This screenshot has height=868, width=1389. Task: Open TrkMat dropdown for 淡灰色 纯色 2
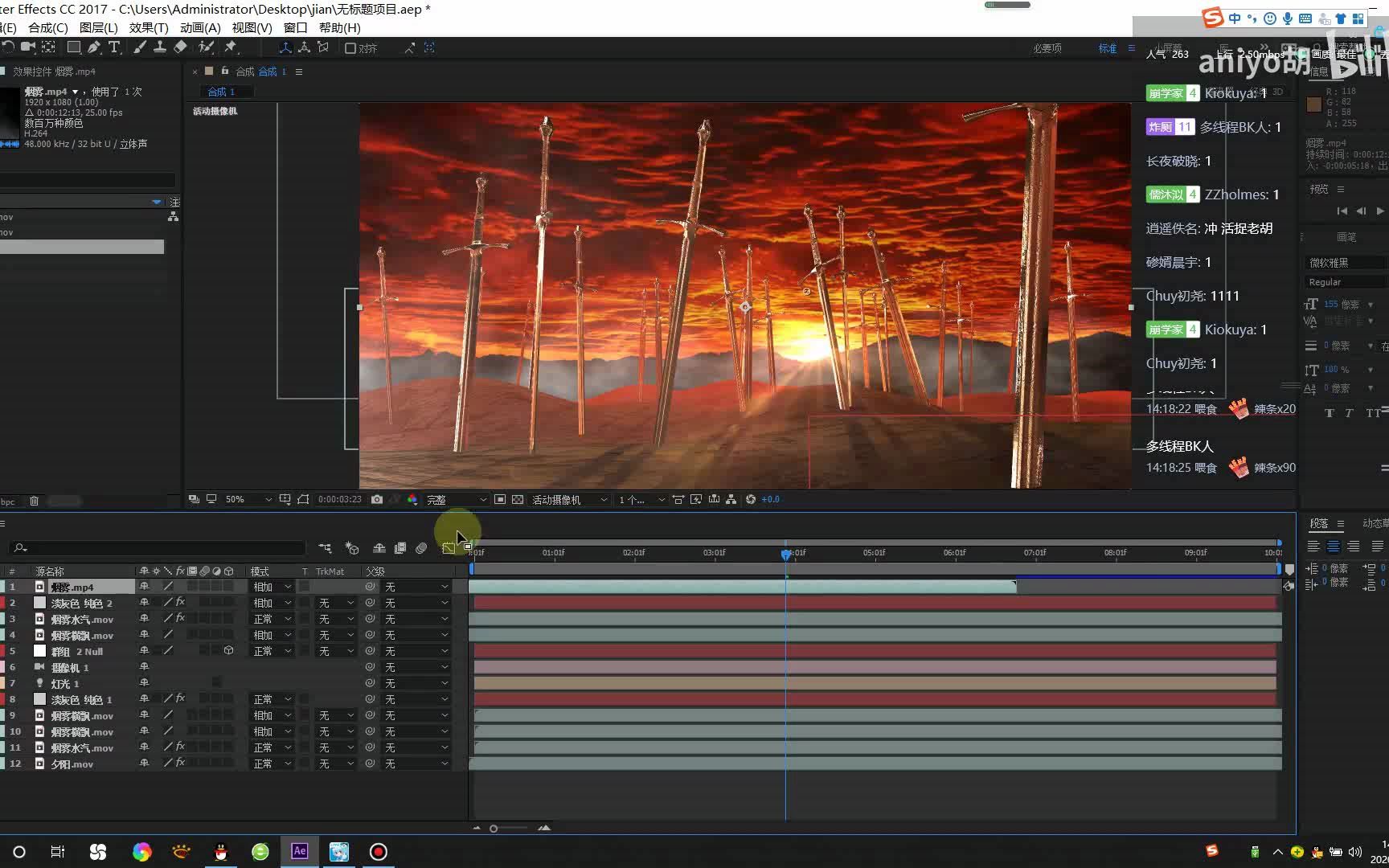pos(335,603)
